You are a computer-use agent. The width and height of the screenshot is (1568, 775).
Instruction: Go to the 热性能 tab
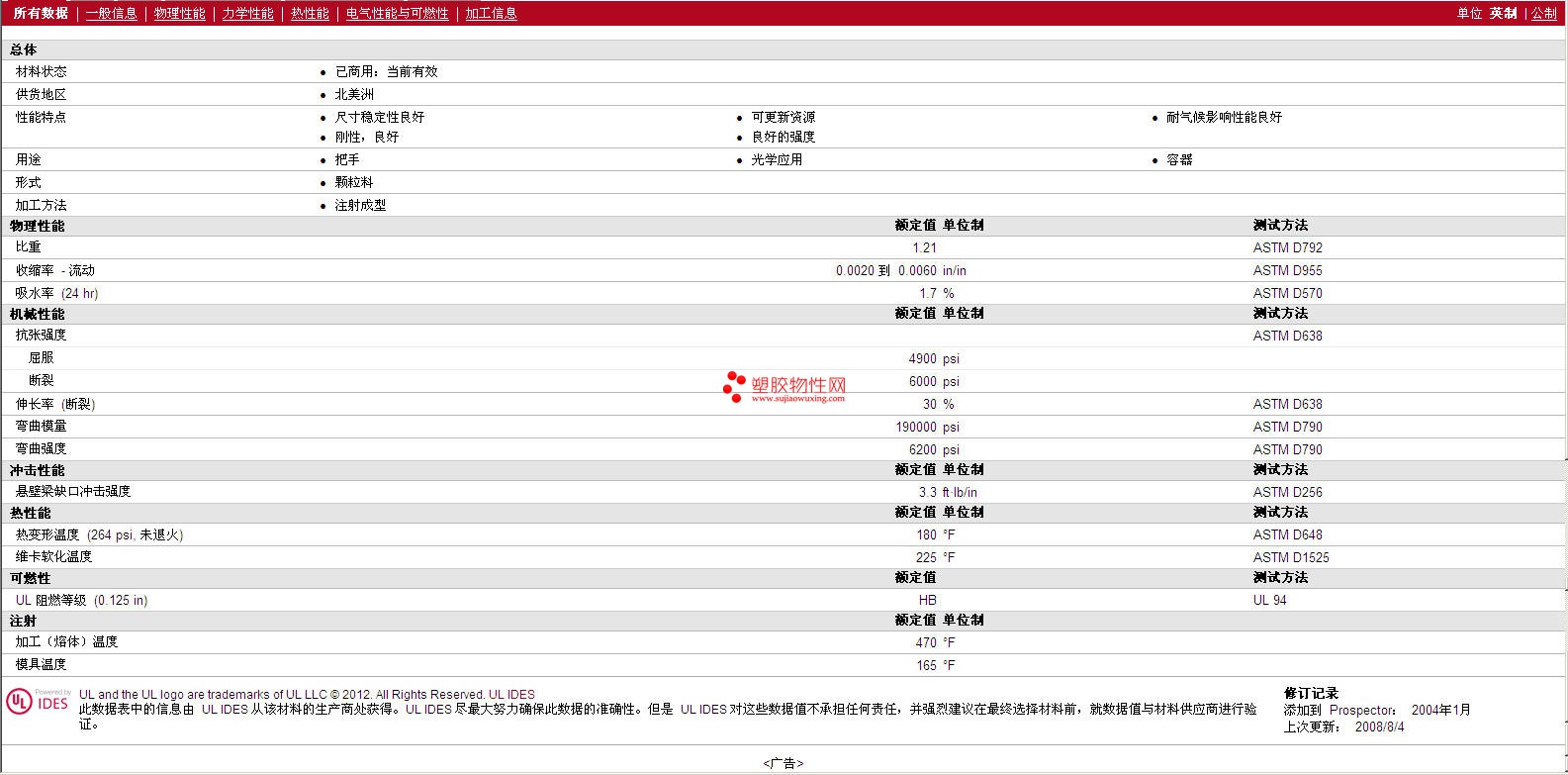tap(310, 13)
